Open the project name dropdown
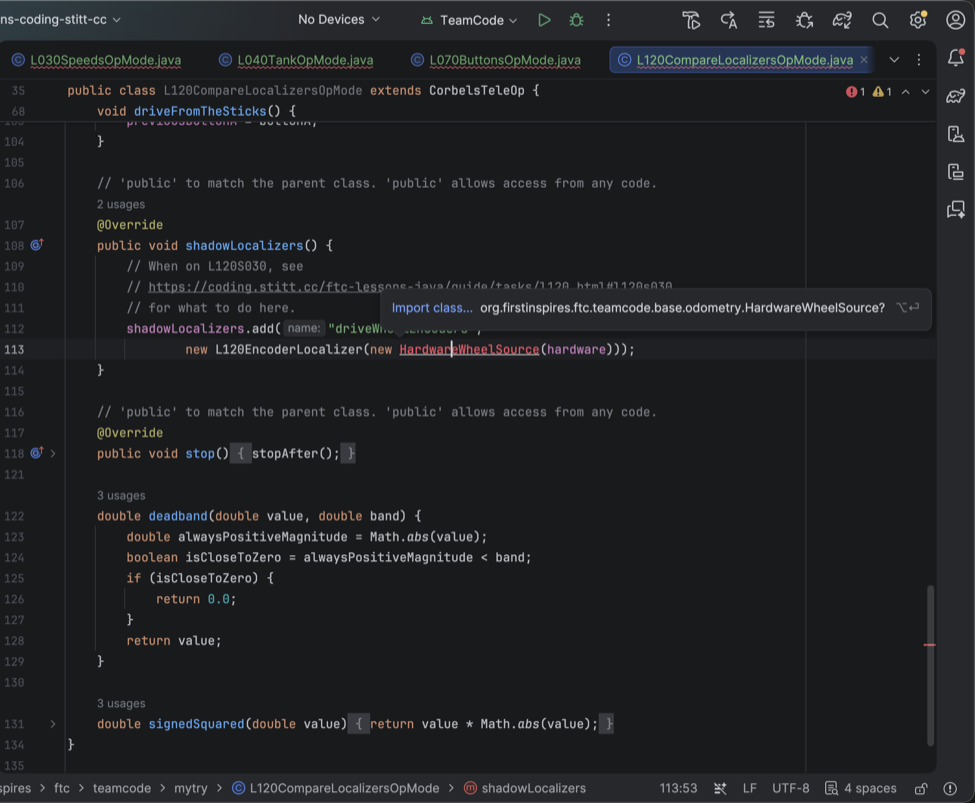Screen dimensions: 975x803 click(60, 19)
